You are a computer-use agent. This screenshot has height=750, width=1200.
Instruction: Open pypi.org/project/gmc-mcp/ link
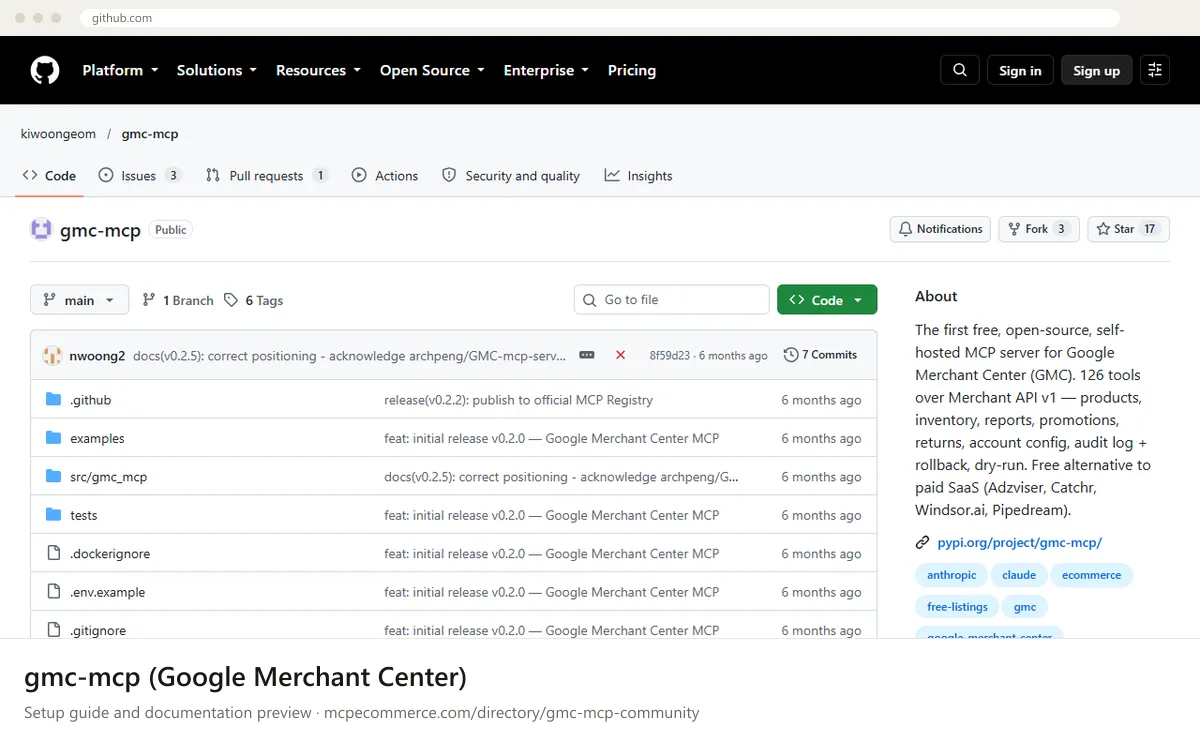click(1019, 543)
